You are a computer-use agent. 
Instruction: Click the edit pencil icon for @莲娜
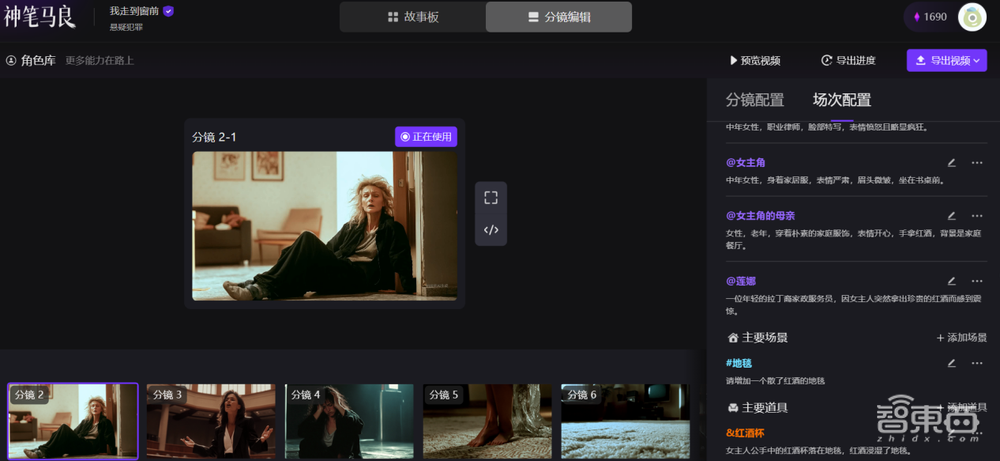tap(952, 281)
